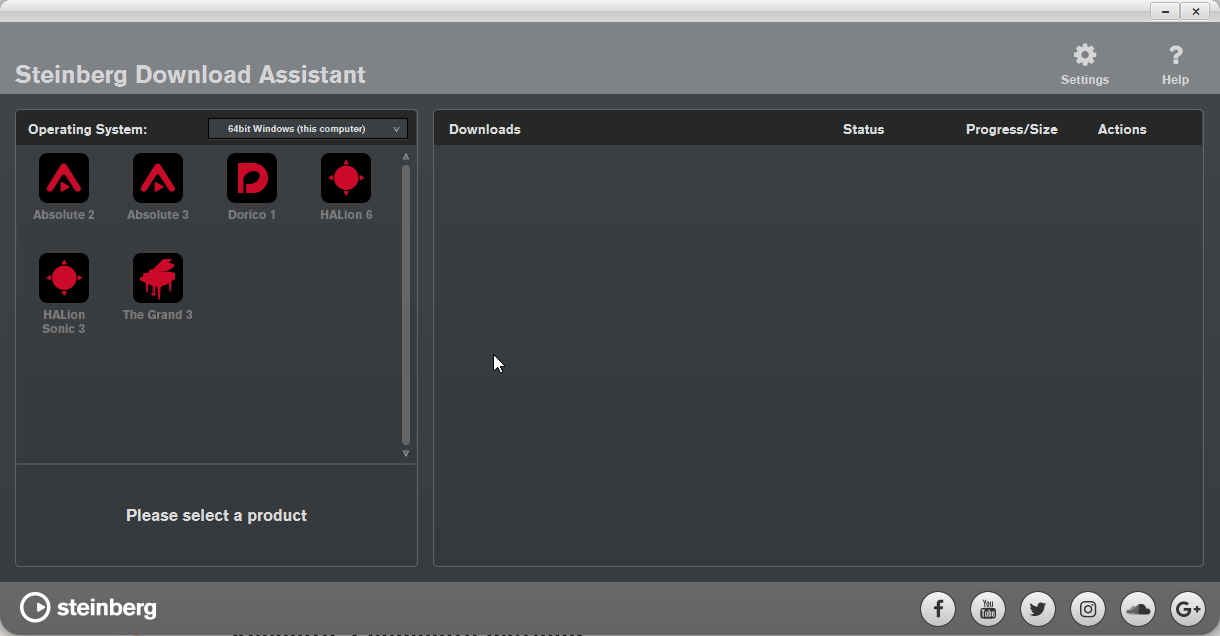Open Steinberg Twitter icon

click(x=1038, y=608)
